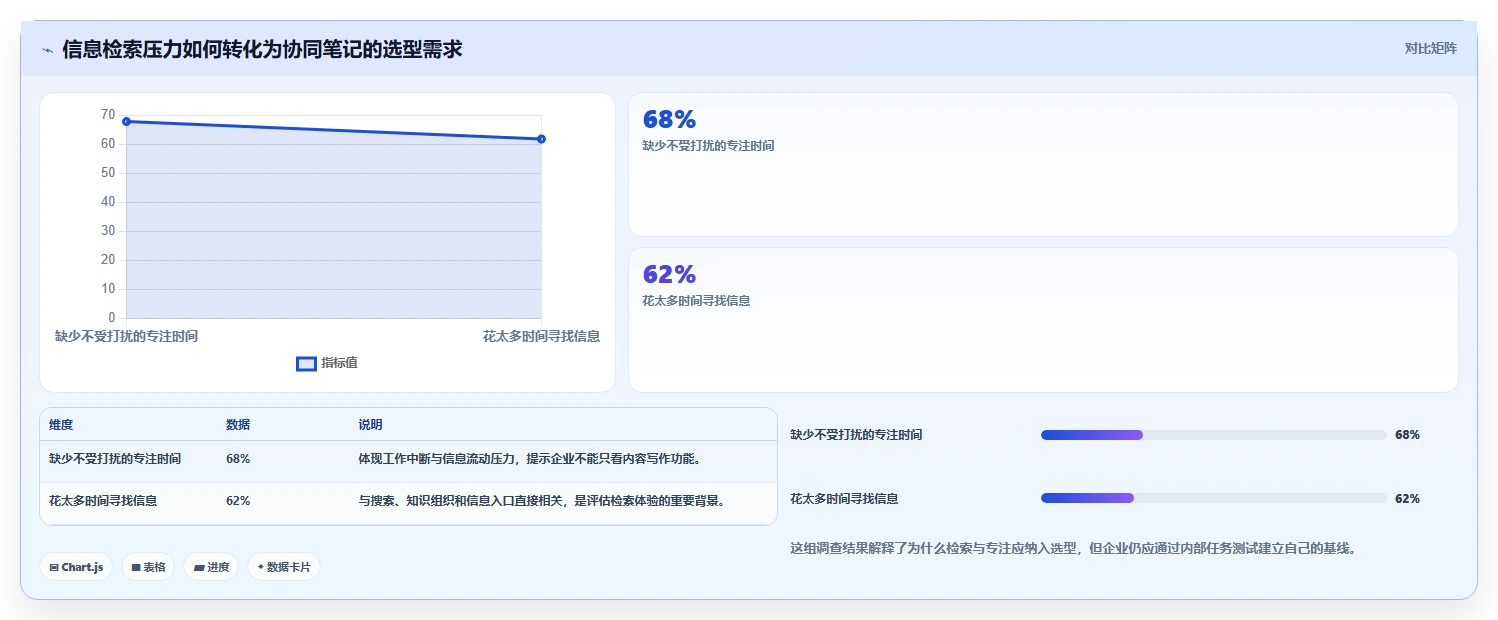The height and width of the screenshot is (620, 1498).
Task: Click description starting with 与搜索、知识组织
Action: tap(541, 501)
